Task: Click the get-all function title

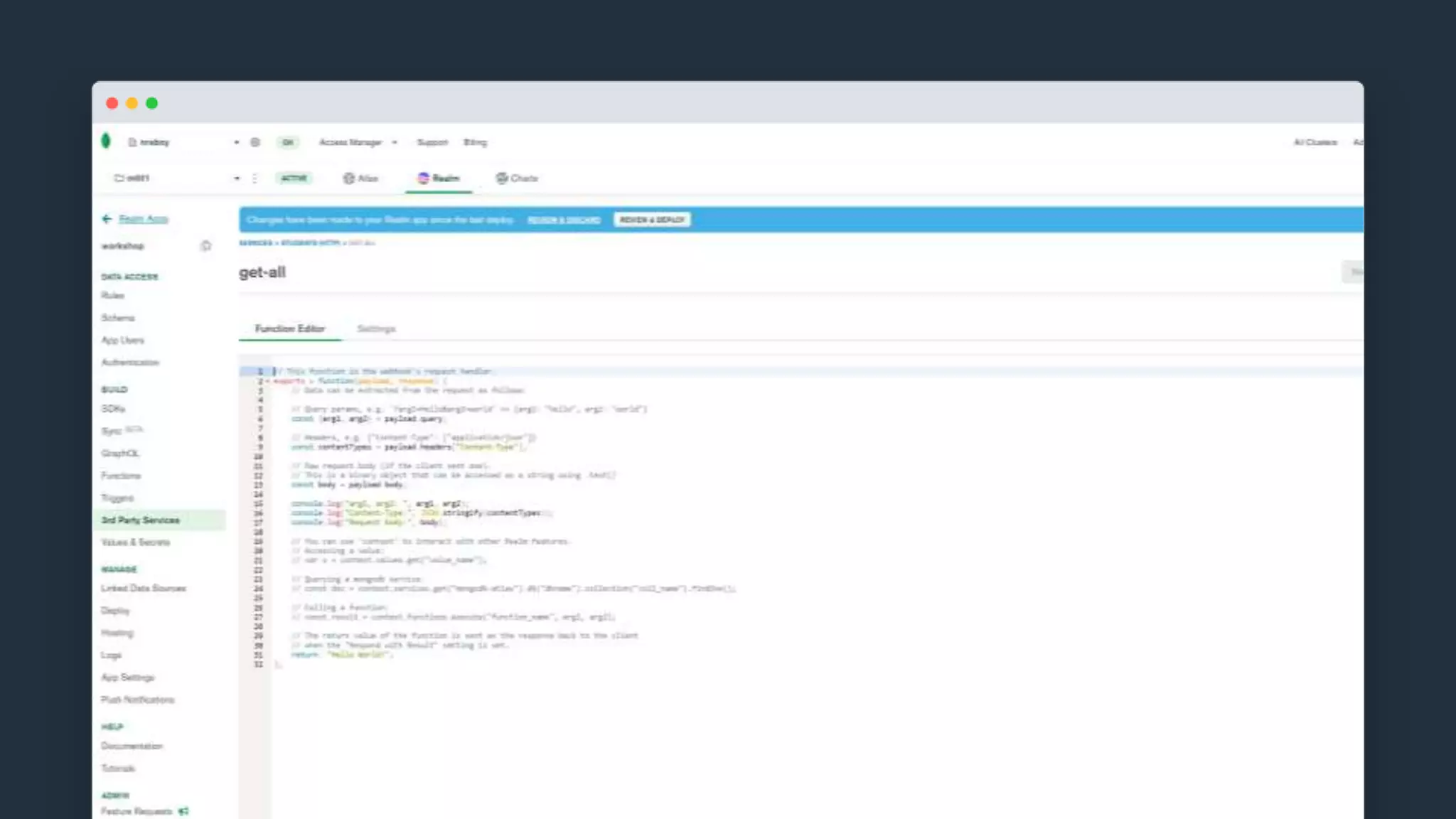Action: click(262, 272)
